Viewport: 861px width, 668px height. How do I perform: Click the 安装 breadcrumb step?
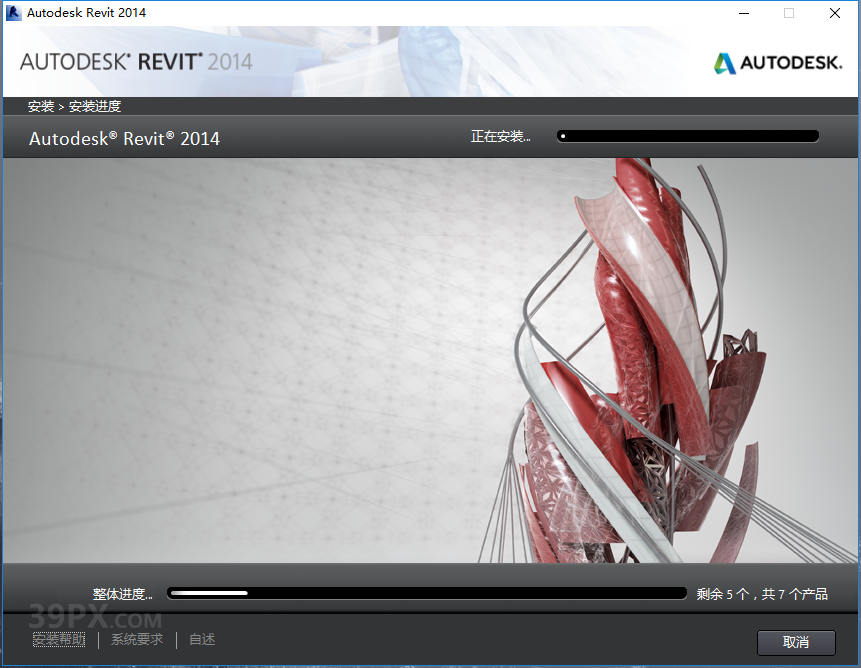[40, 105]
